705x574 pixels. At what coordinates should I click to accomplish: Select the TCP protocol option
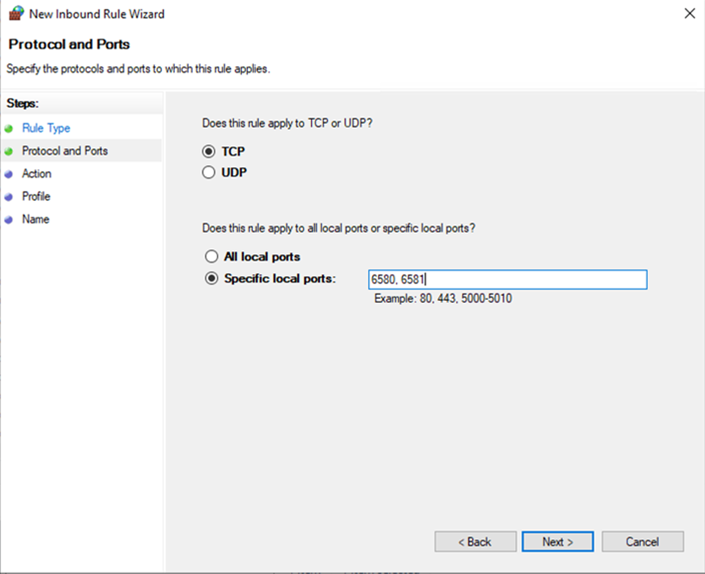click(x=209, y=151)
